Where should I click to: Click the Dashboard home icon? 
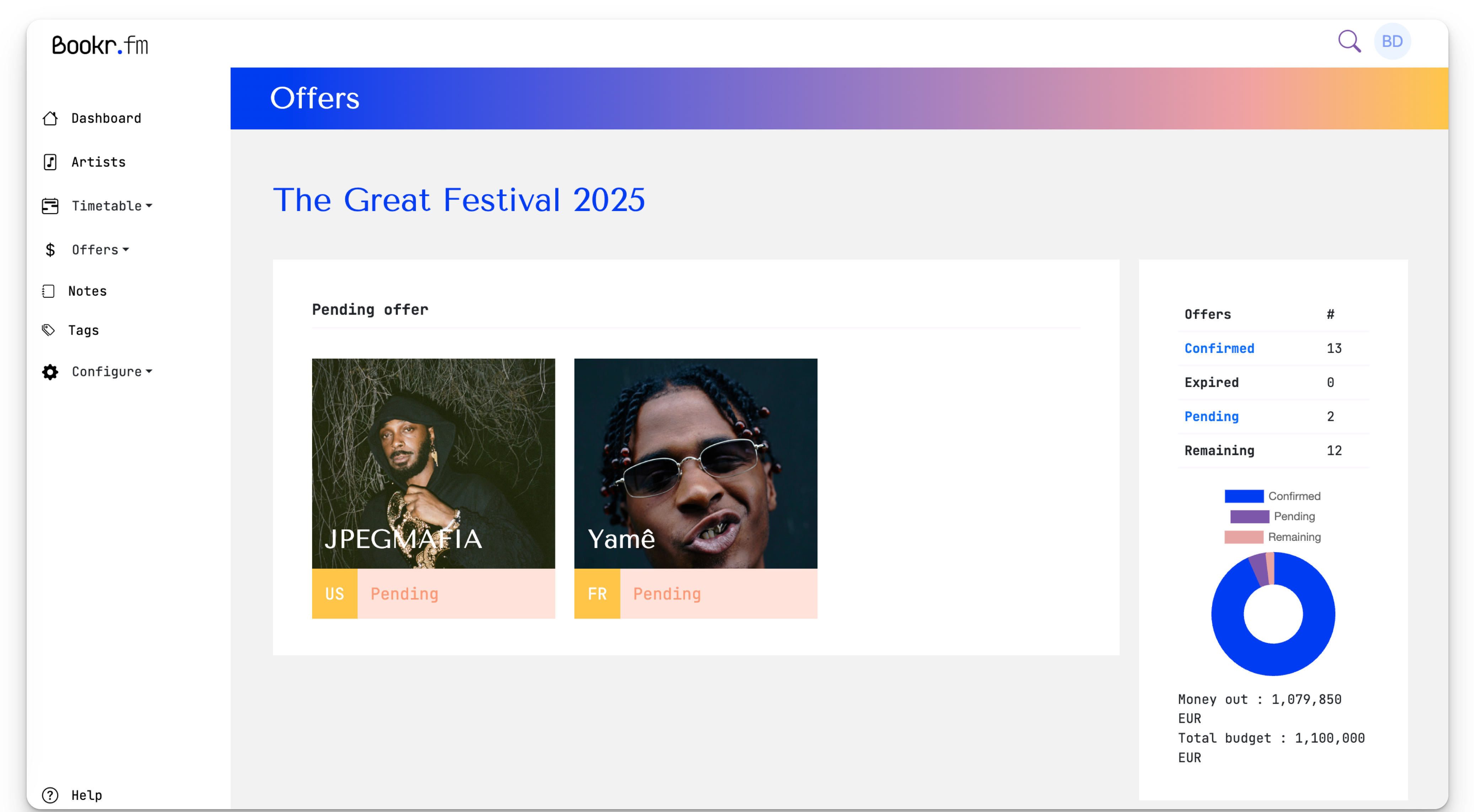click(50, 118)
